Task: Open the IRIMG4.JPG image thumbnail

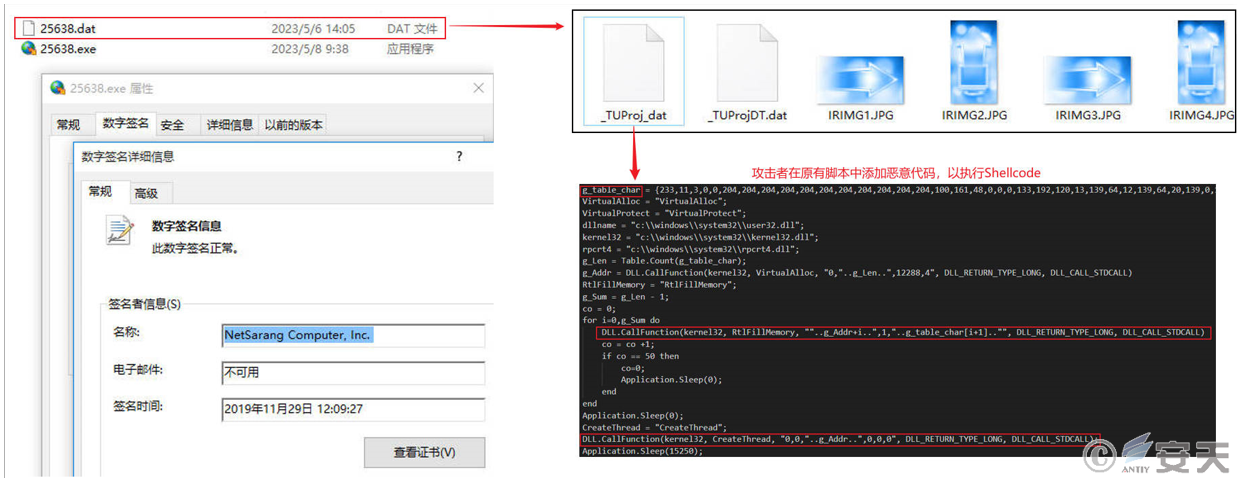Action: click(x=1200, y=61)
